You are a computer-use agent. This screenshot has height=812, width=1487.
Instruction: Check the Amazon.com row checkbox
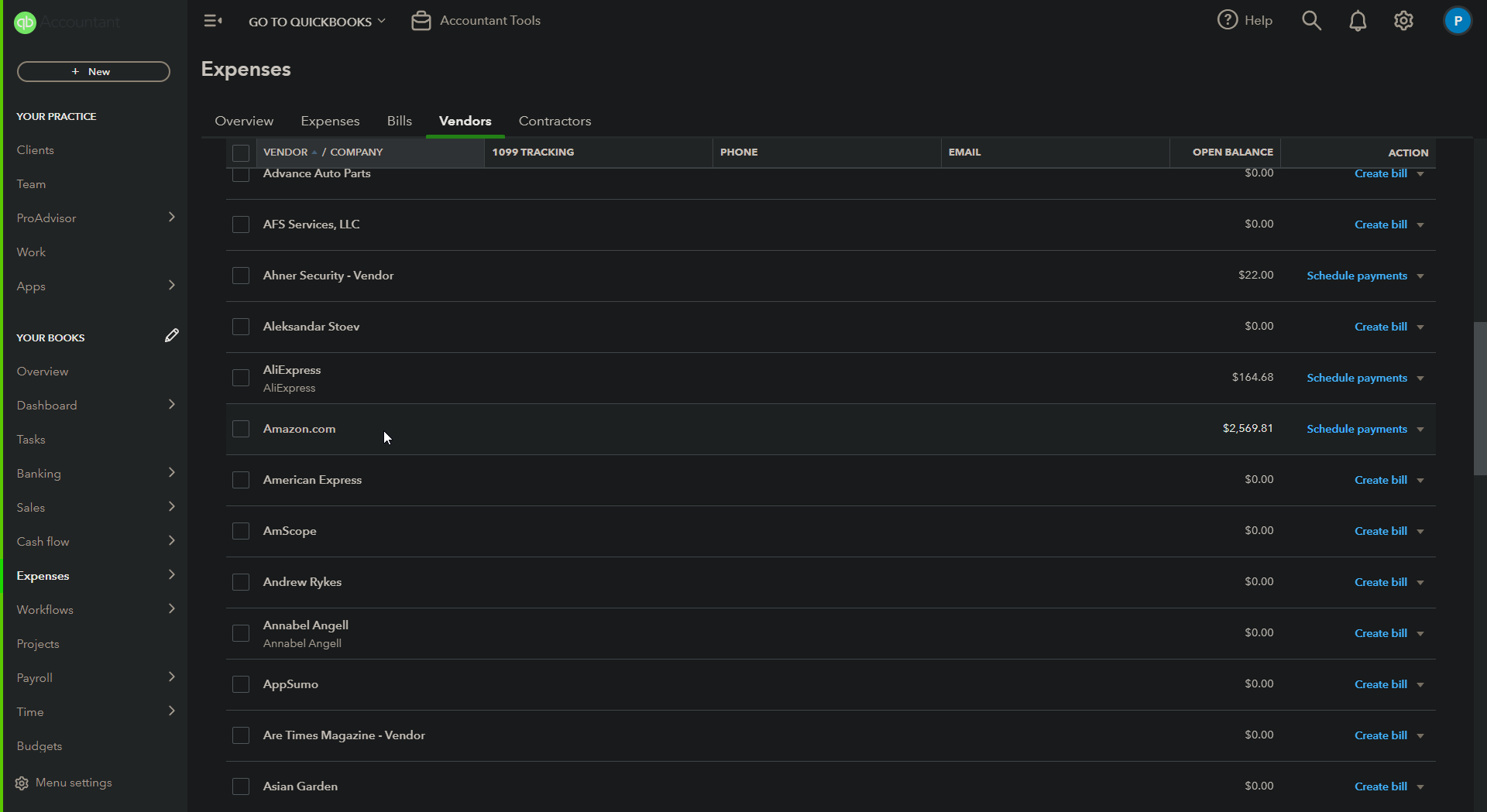coord(241,429)
